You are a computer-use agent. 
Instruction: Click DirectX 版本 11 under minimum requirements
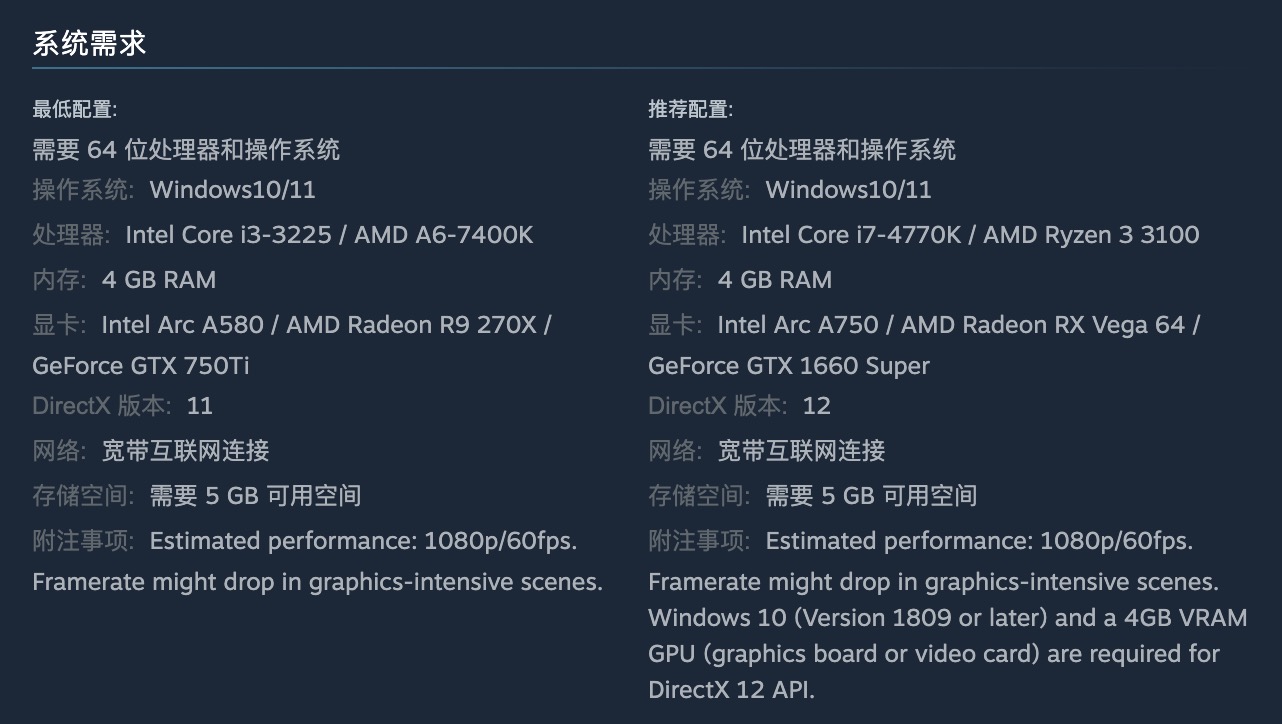point(123,406)
